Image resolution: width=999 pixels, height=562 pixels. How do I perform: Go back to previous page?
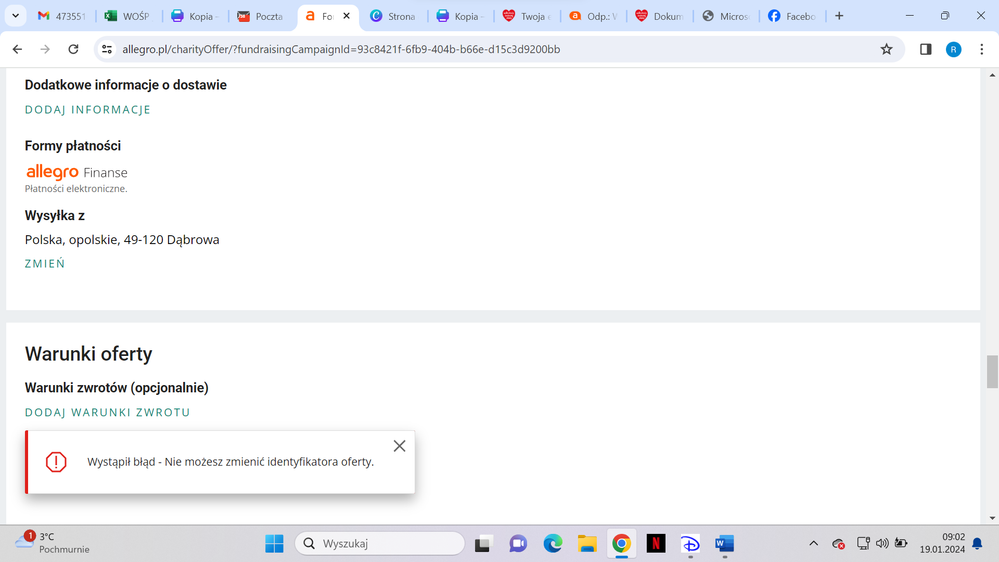click(x=17, y=49)
